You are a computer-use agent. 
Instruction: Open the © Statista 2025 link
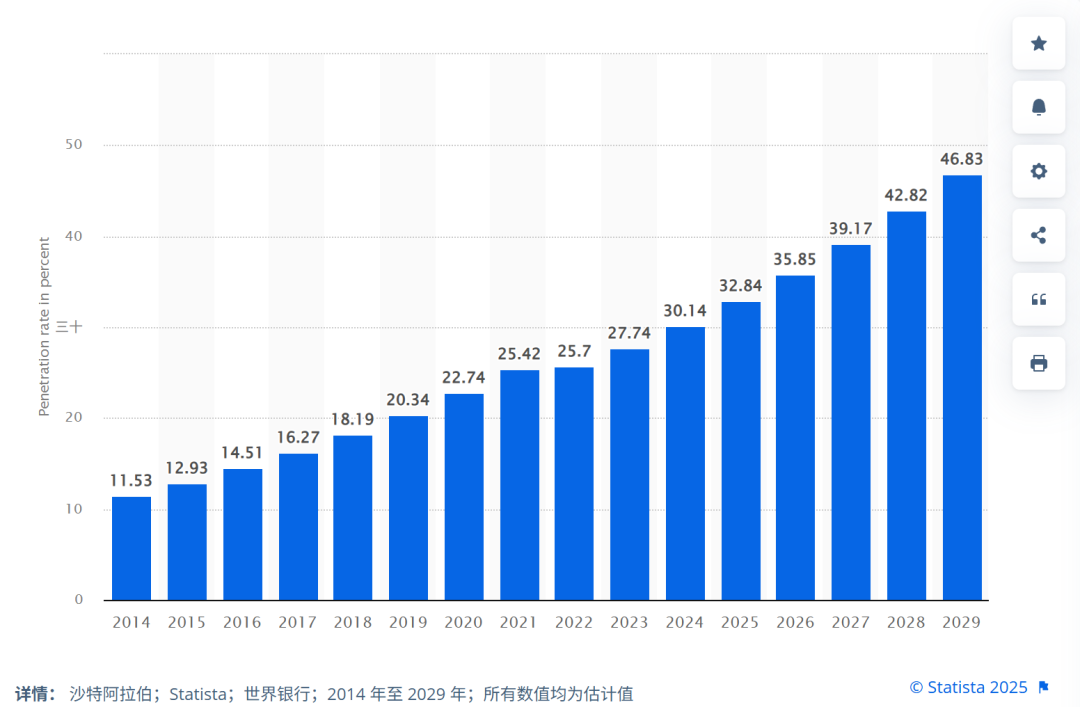pos(968,687)
